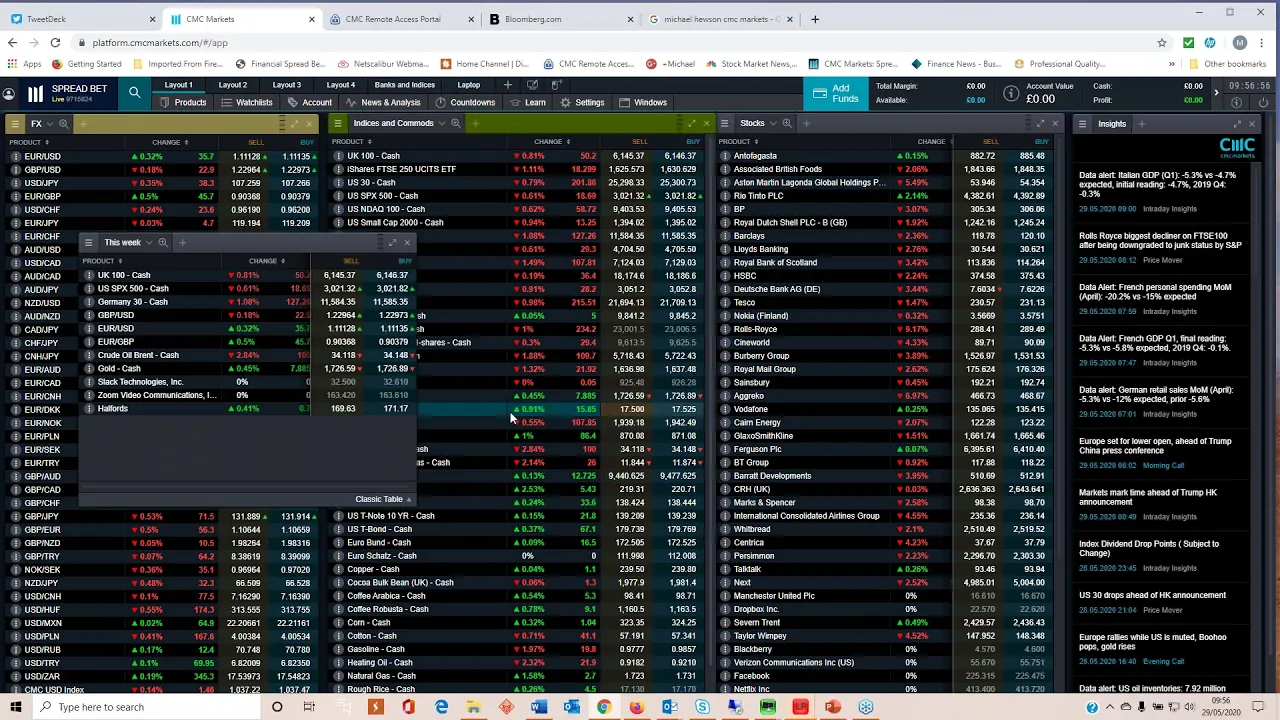The height and width of the screenshot is (720, 1280).
Task: Select Gold - Cash row in This week
Action: click(x=248, y=369)
